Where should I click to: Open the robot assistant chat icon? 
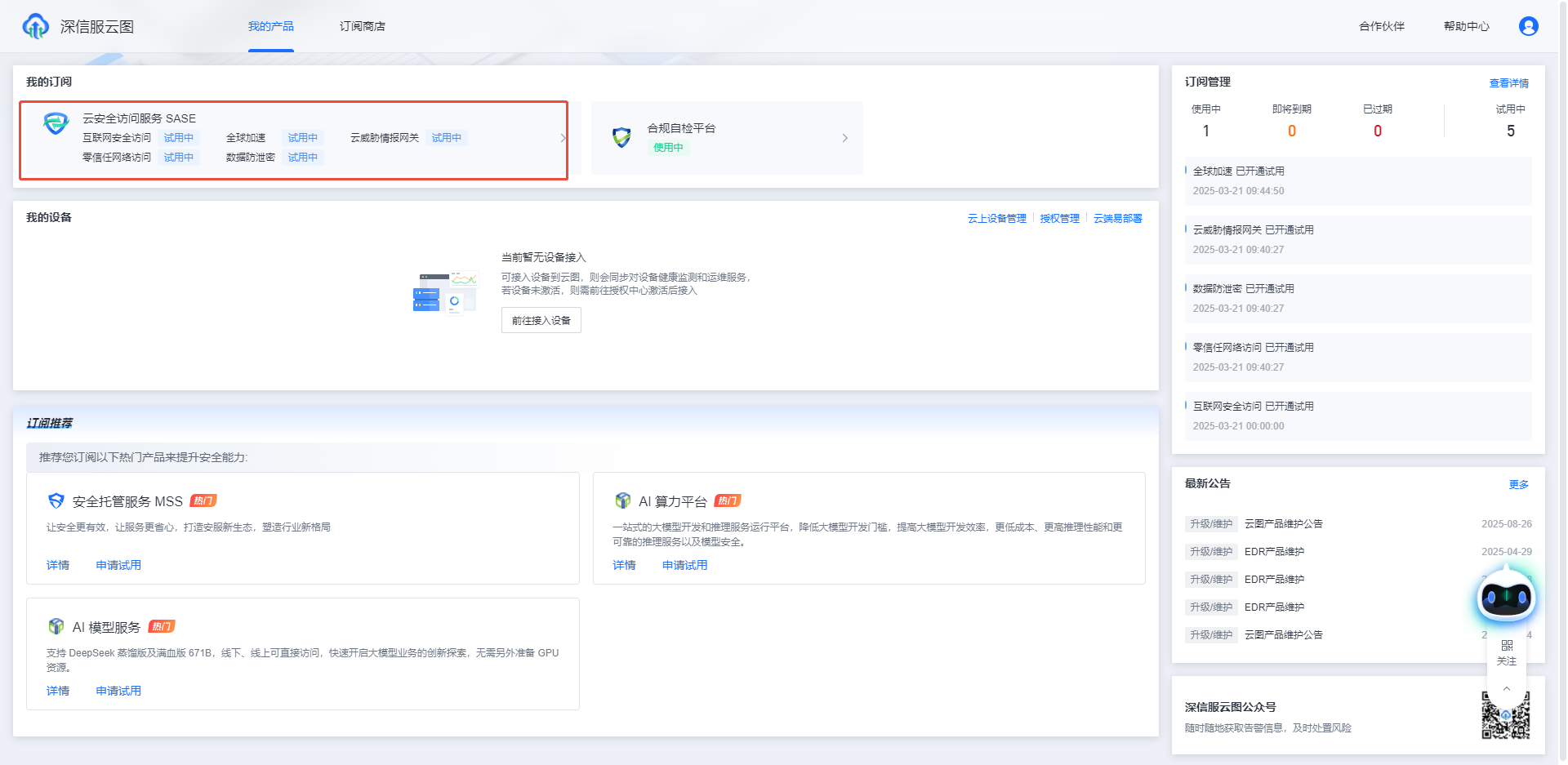[1507, 598]
